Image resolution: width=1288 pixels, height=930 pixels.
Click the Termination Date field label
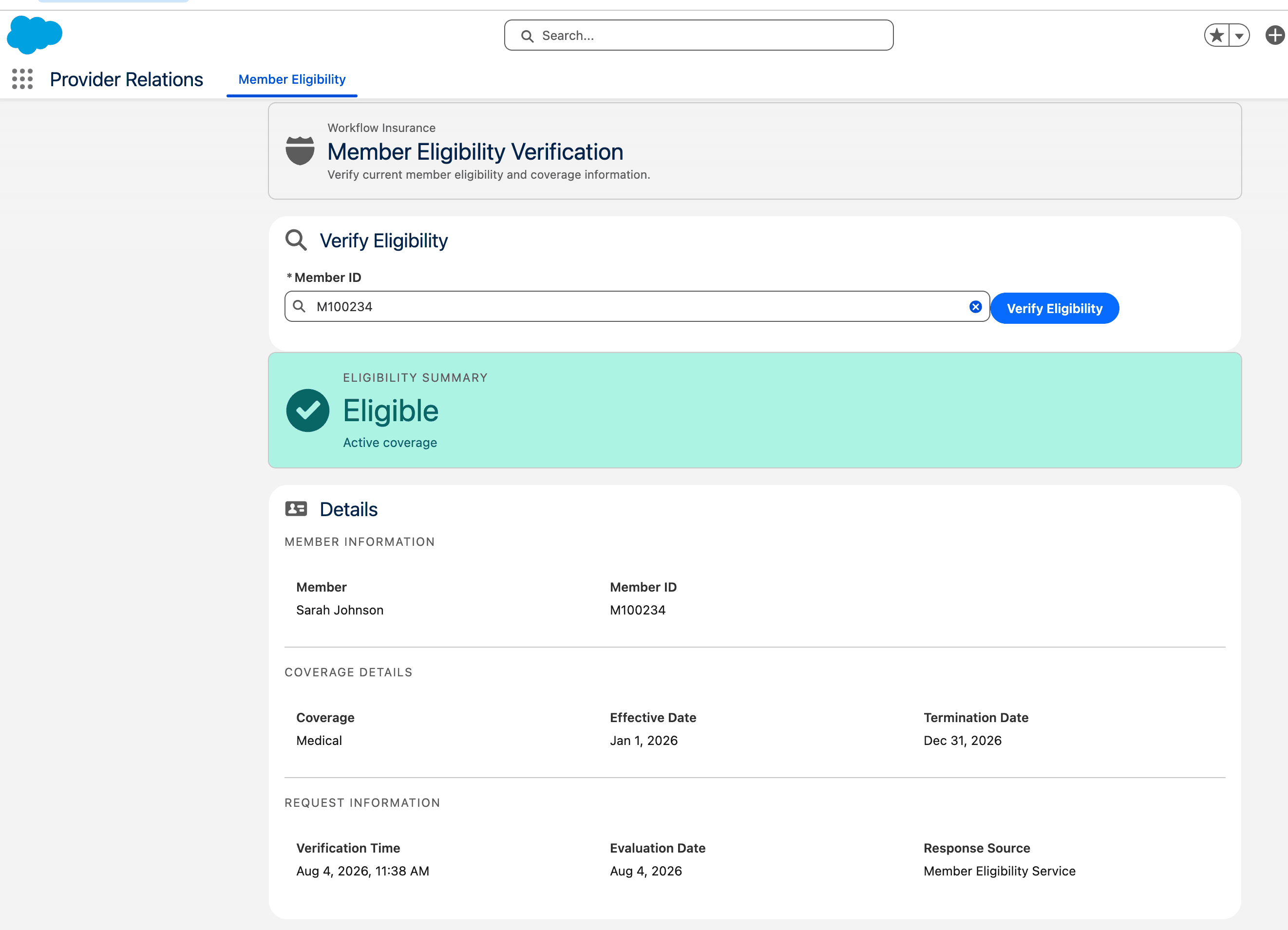976,718
